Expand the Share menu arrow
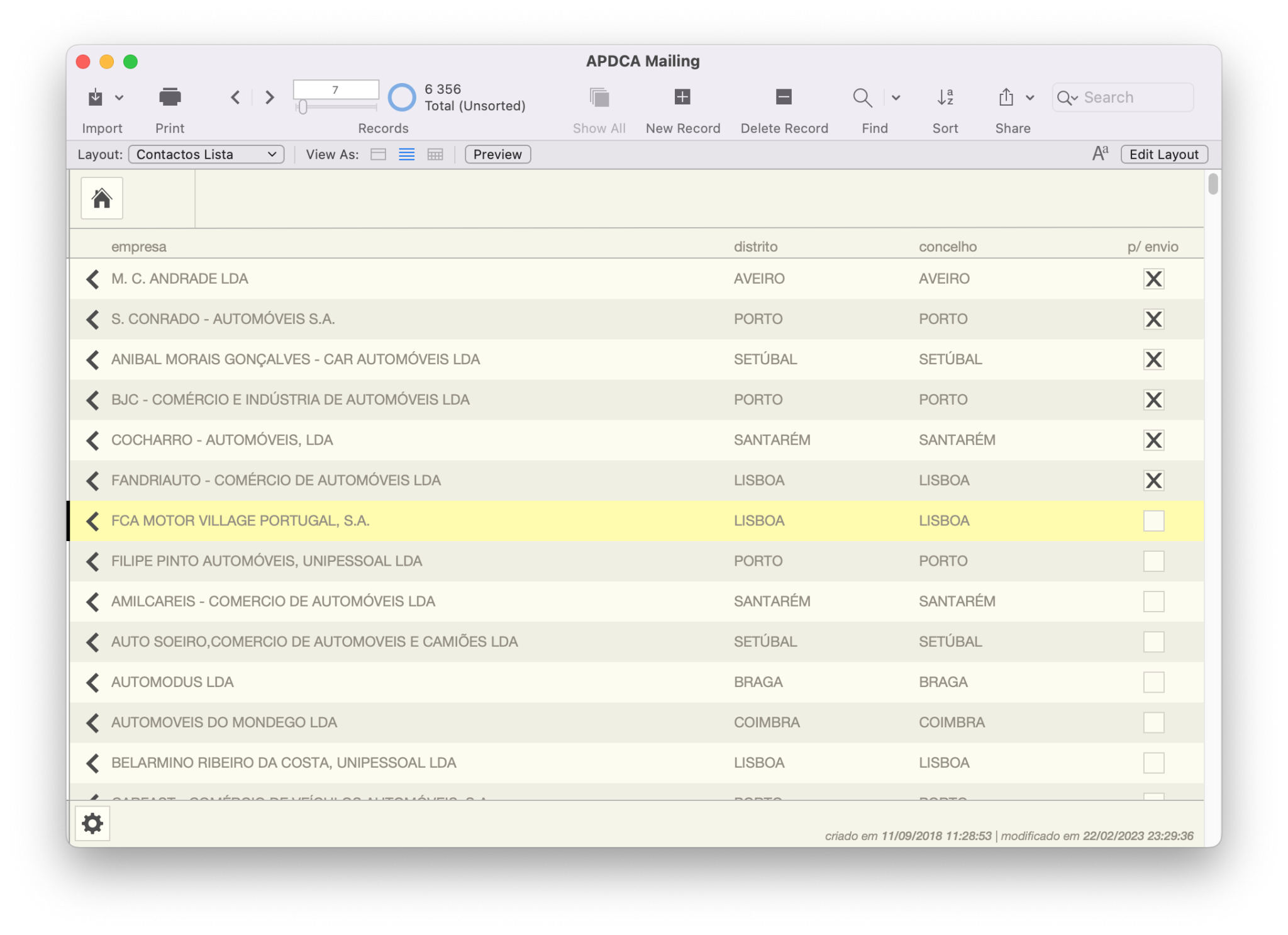This screenshot has height=935, width=1288. (1030, 98)
